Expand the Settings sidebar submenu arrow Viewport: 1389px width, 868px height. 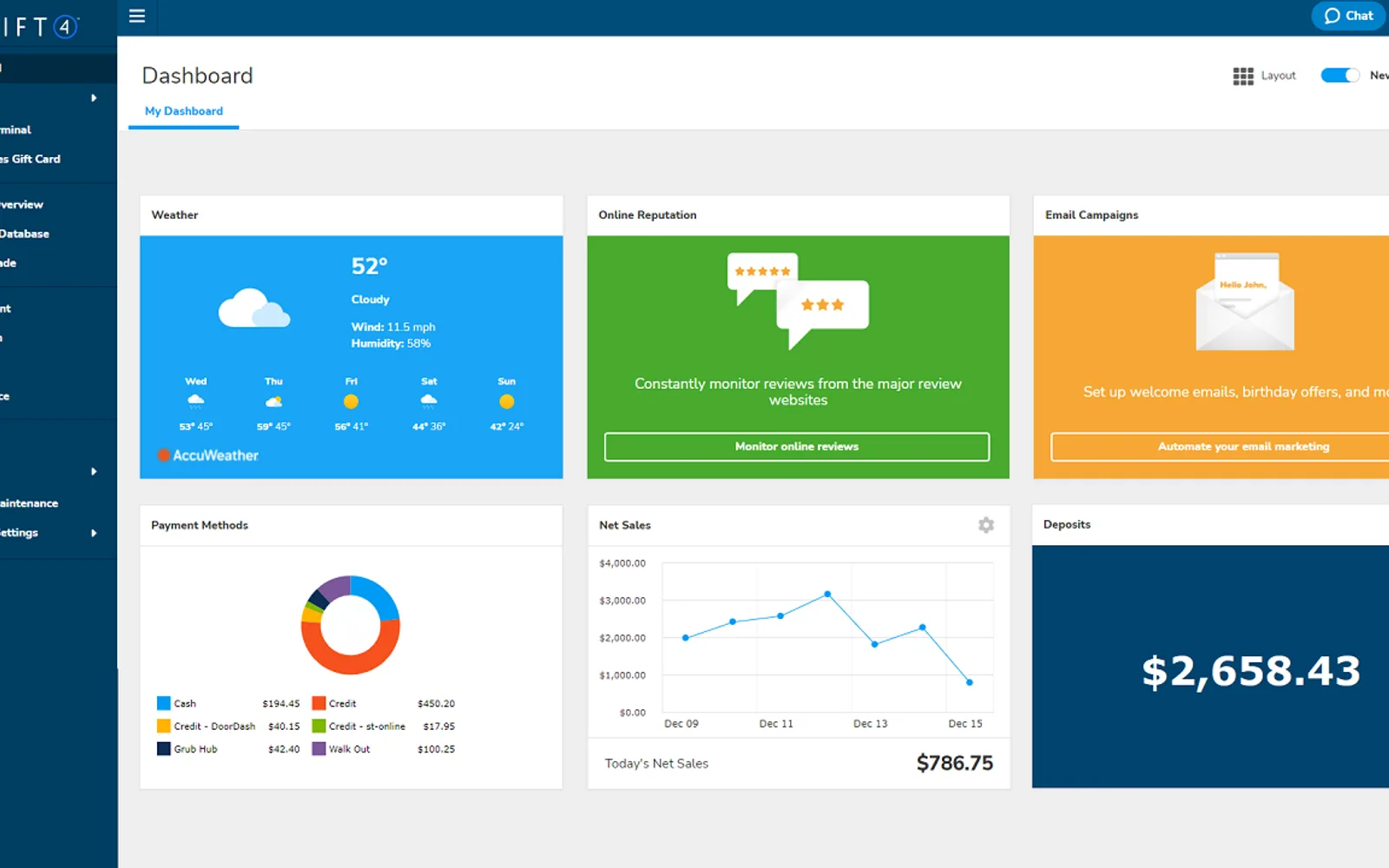(94, 533)
